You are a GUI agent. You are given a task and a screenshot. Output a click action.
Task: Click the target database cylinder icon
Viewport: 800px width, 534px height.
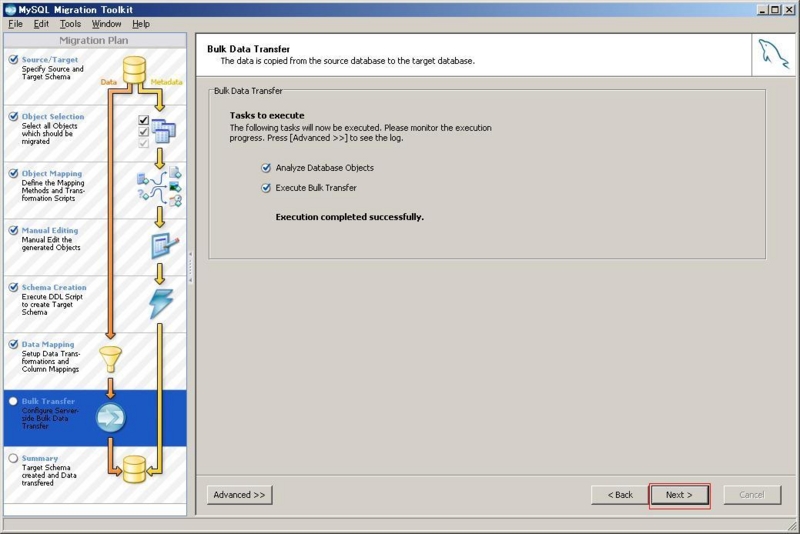tap(134, 469)
